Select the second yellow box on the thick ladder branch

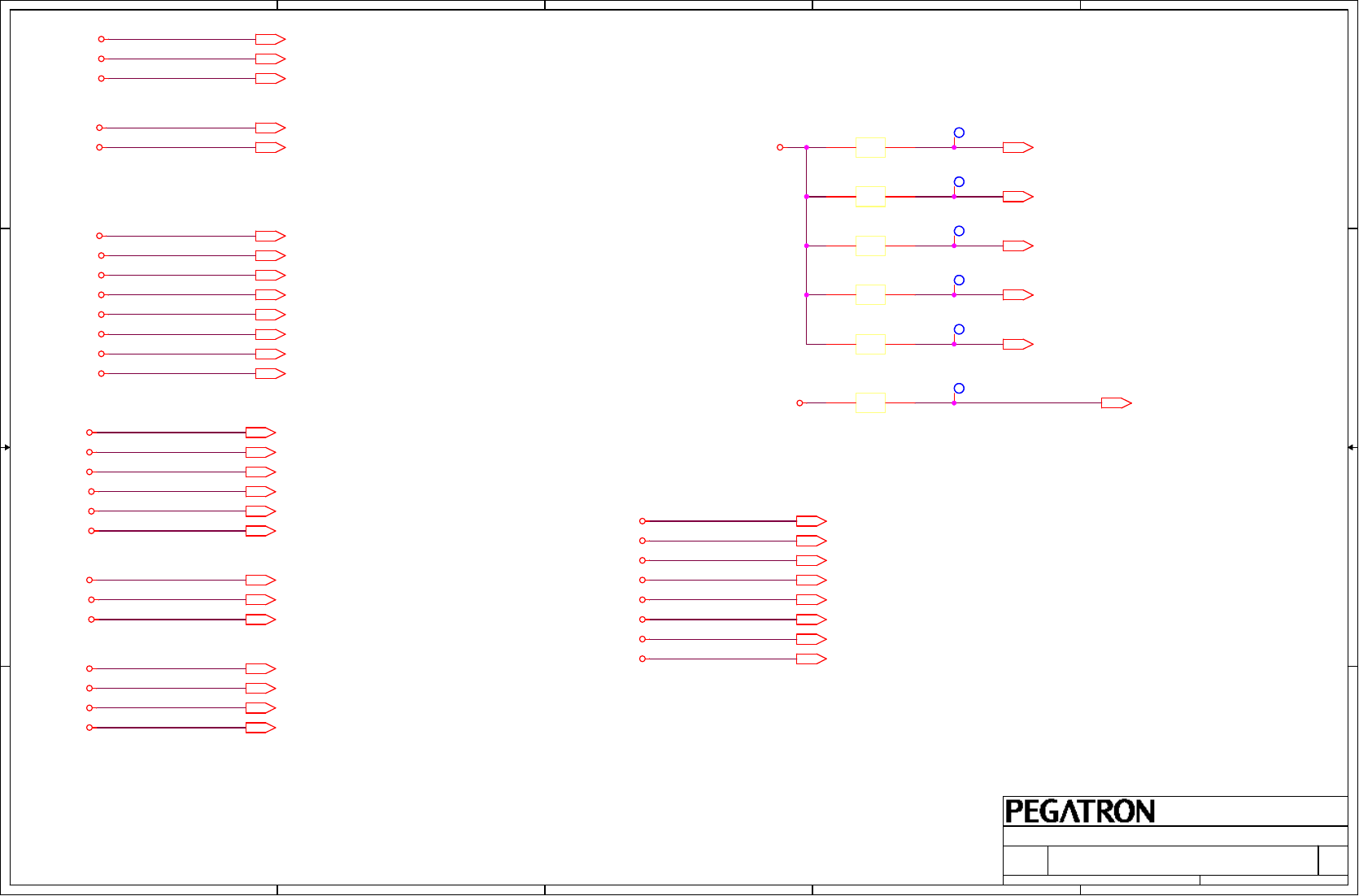pos(870,197)
